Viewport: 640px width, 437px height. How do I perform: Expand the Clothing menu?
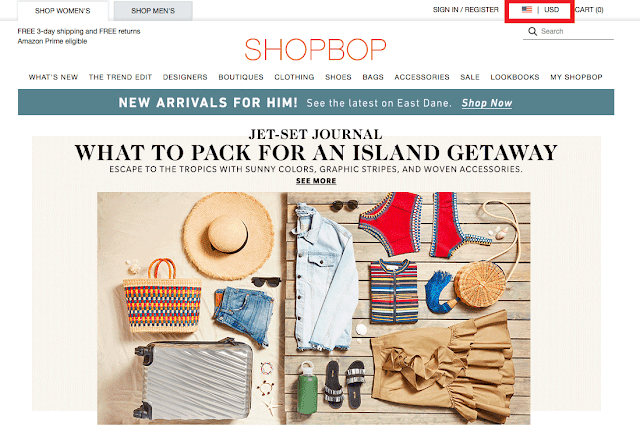(294, 77)
